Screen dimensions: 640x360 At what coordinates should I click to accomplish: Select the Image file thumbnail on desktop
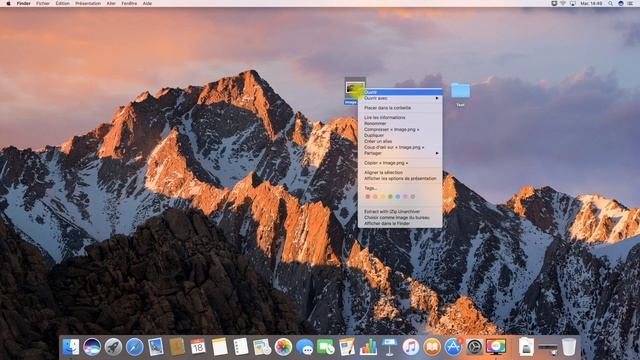pyautogui.click(x=354, y=87)
